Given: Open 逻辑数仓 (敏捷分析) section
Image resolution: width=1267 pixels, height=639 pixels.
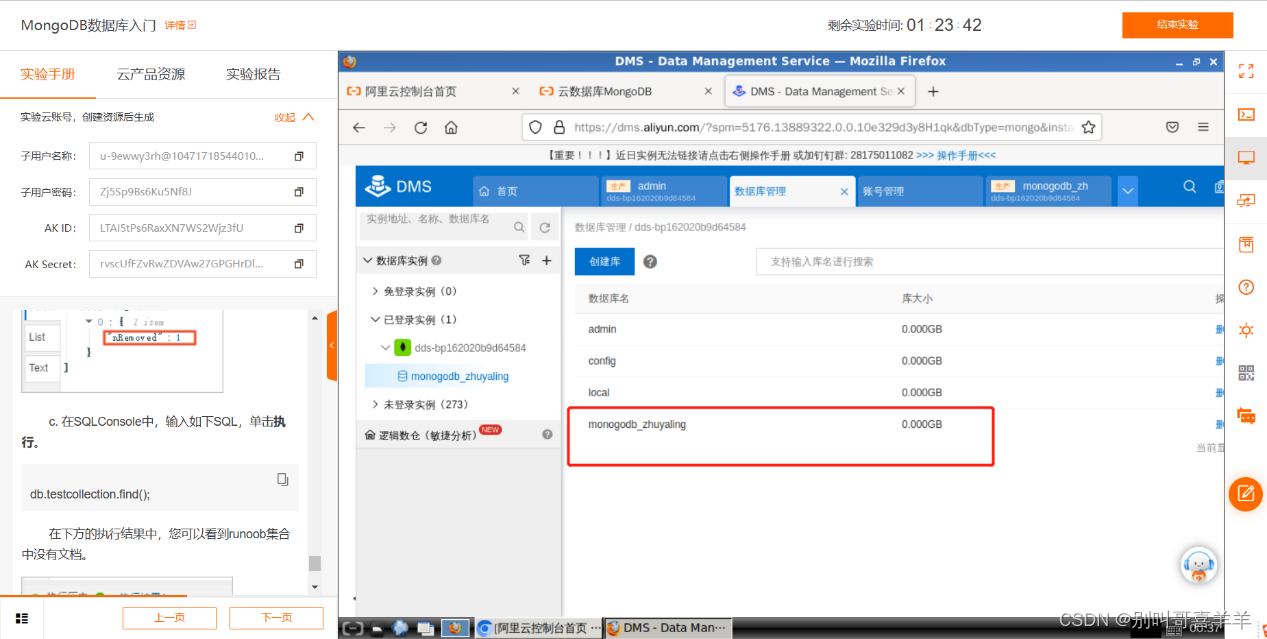Looking at the screenshot, I should click(x=428, y=436).
